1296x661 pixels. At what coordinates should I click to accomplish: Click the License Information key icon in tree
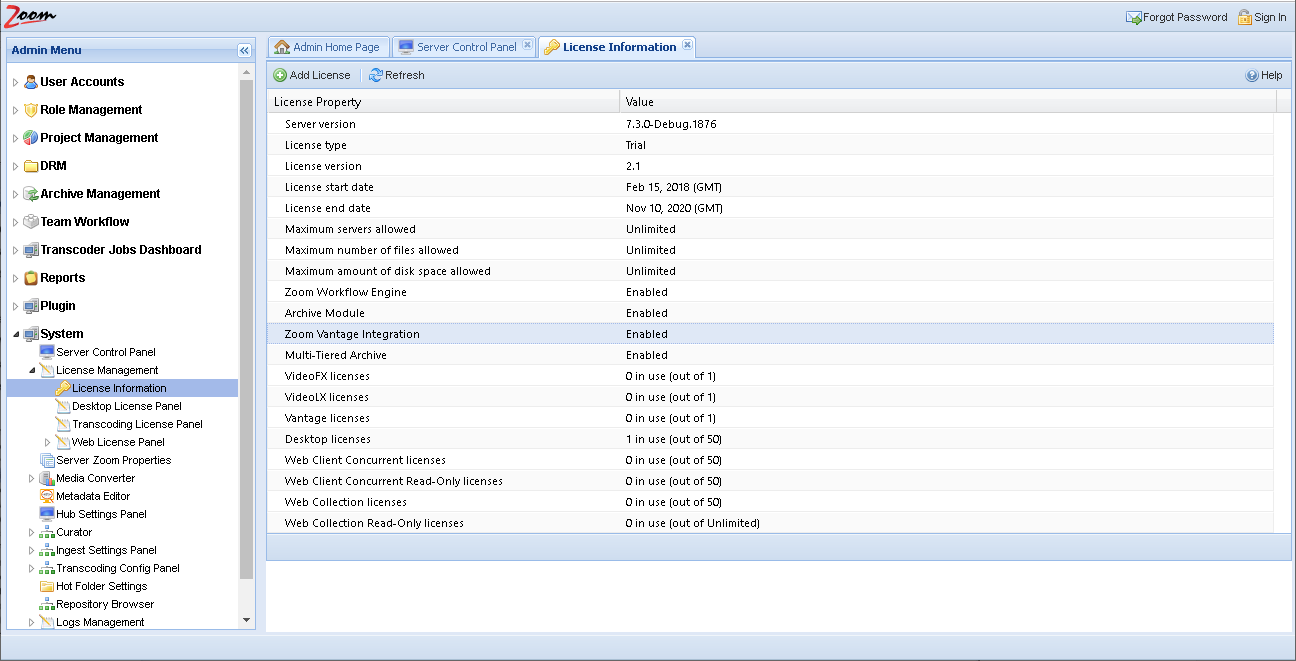tap(63, 388)
